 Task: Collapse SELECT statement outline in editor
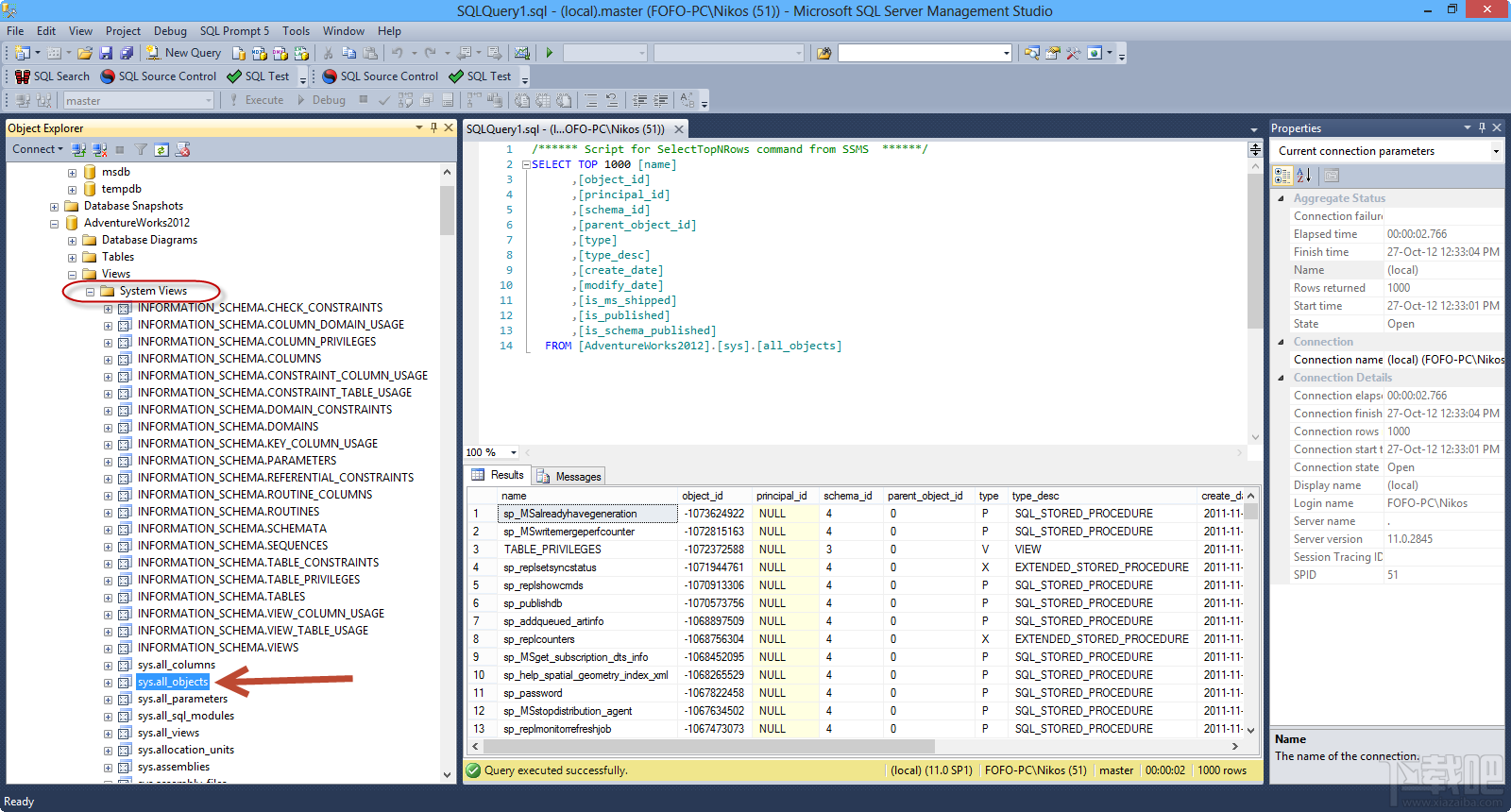[526, 164]
